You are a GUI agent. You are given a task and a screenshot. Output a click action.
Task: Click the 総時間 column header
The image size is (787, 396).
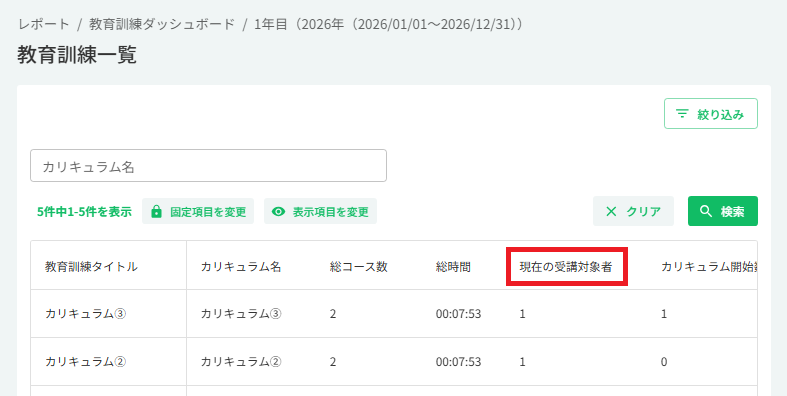tap(453, 267)
